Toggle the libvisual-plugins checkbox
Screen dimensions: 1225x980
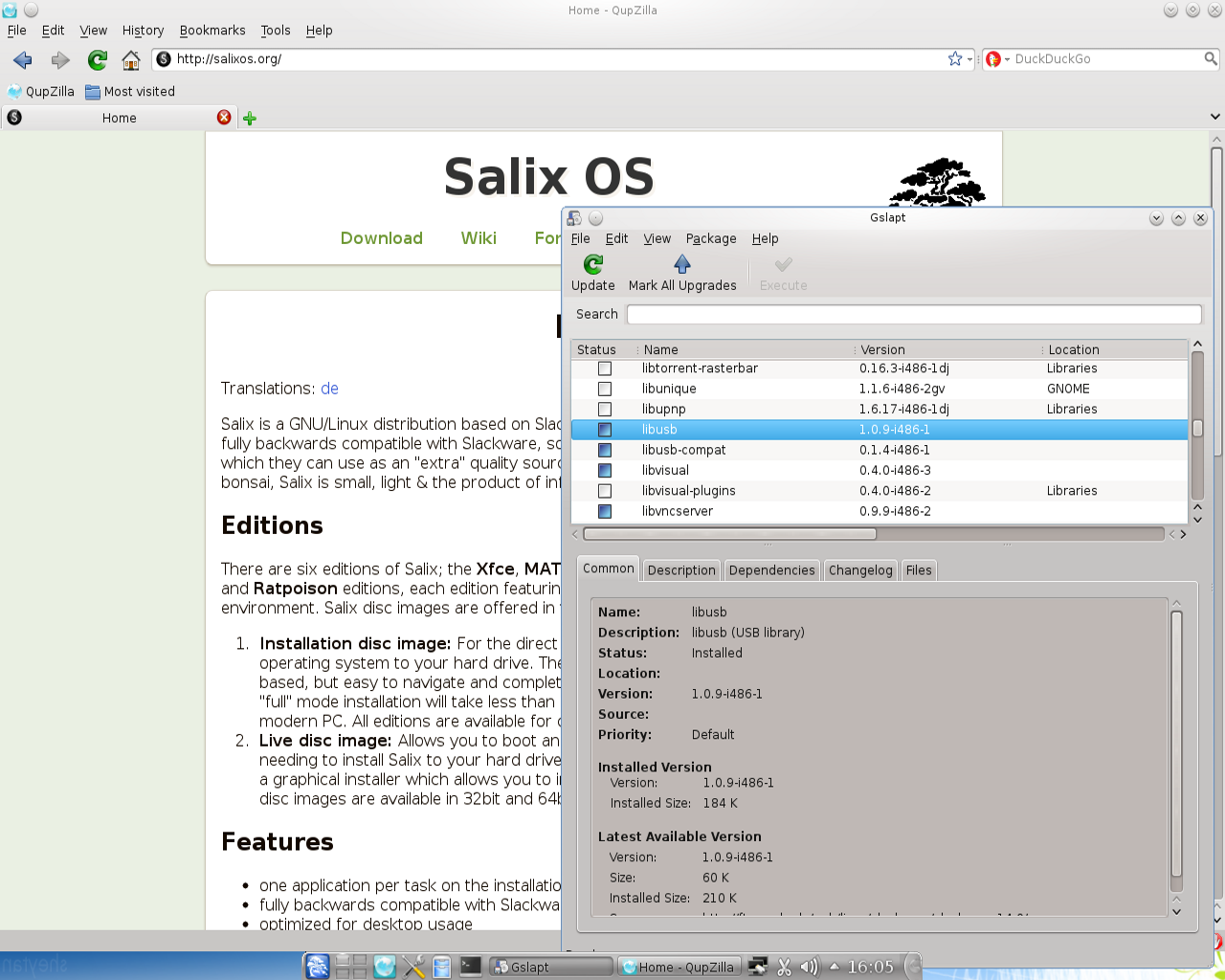(605, 491)
